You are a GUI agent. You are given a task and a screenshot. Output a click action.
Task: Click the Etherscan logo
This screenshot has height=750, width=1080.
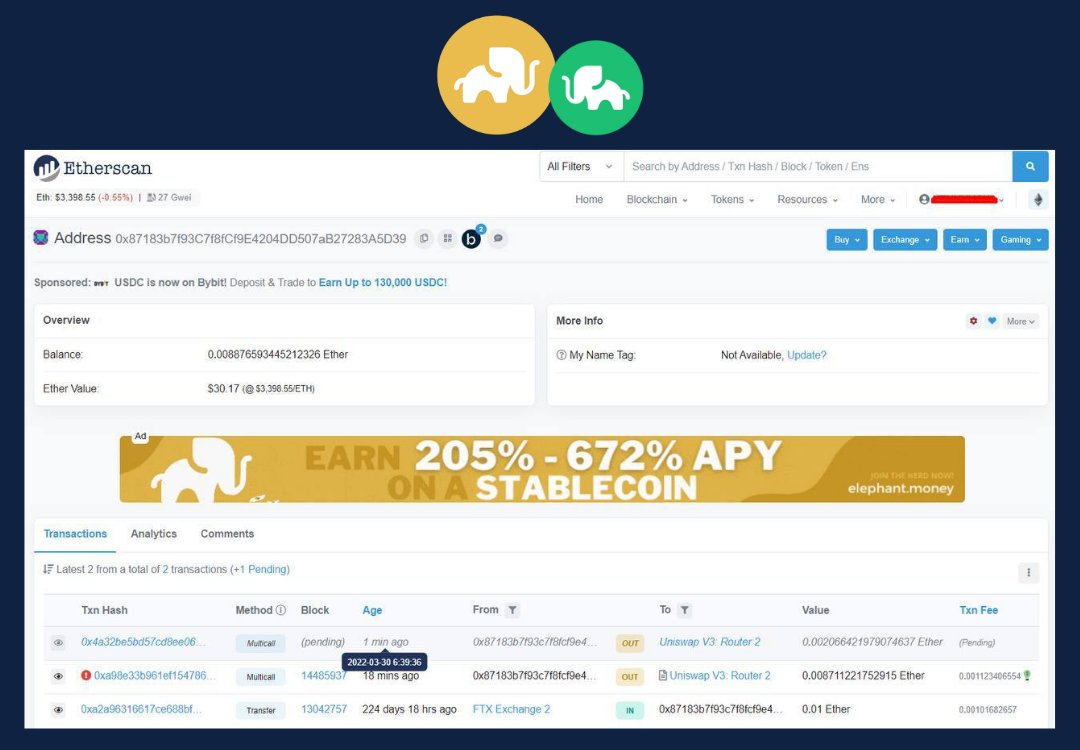coord(93,168)
